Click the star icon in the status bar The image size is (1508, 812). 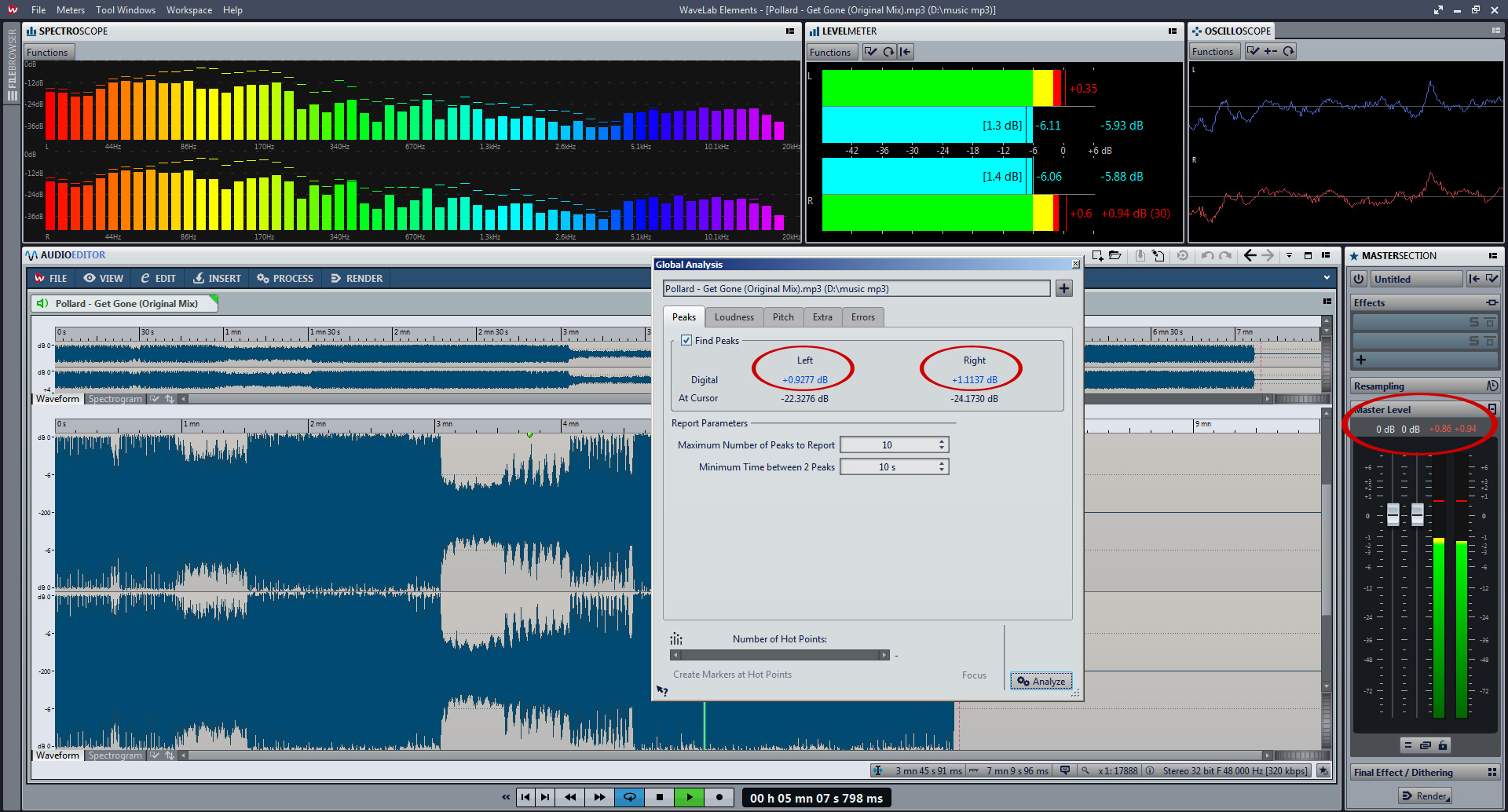1323,770
